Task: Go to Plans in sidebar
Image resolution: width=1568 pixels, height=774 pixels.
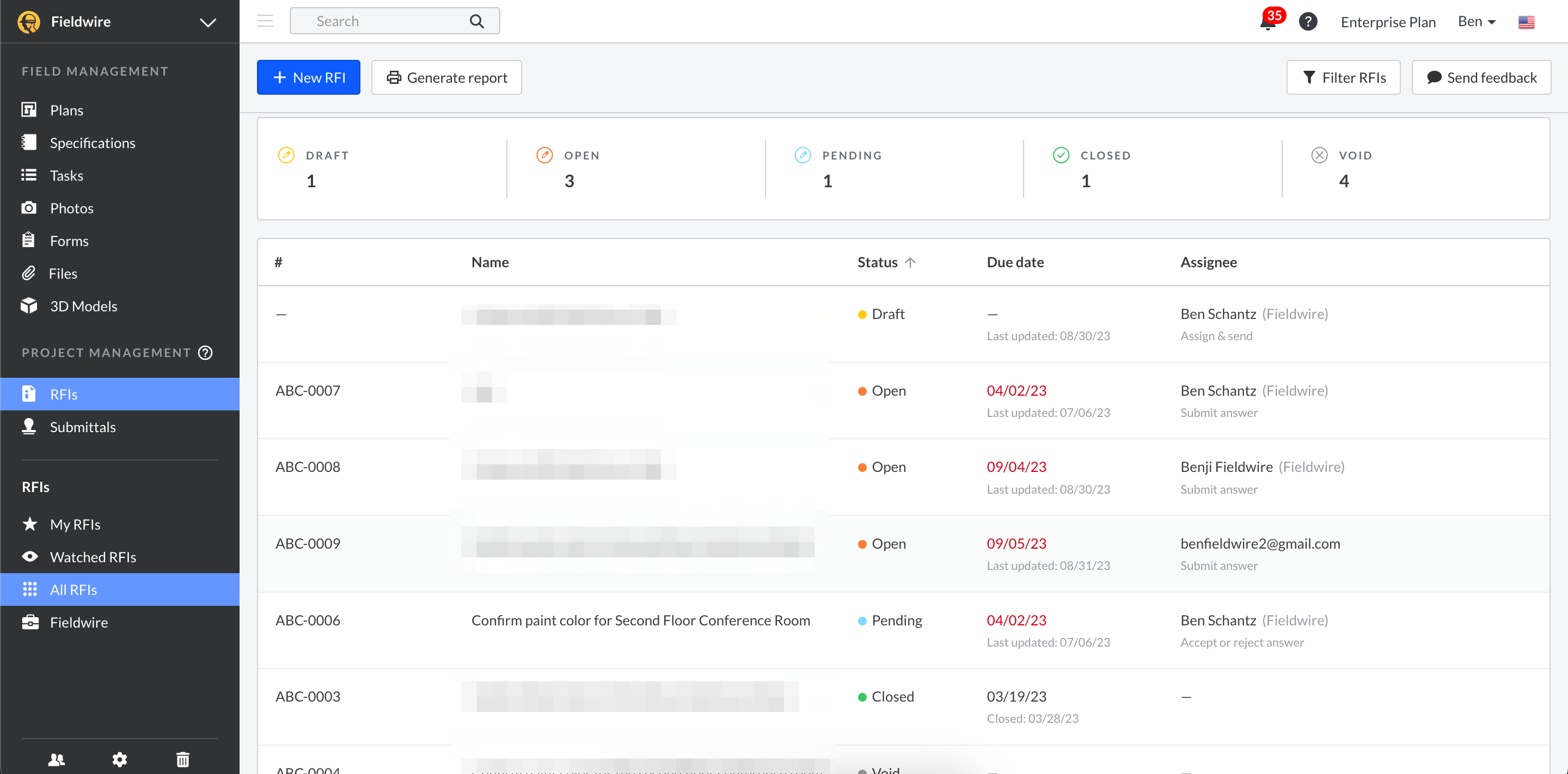Action: [x=119, y=110]
